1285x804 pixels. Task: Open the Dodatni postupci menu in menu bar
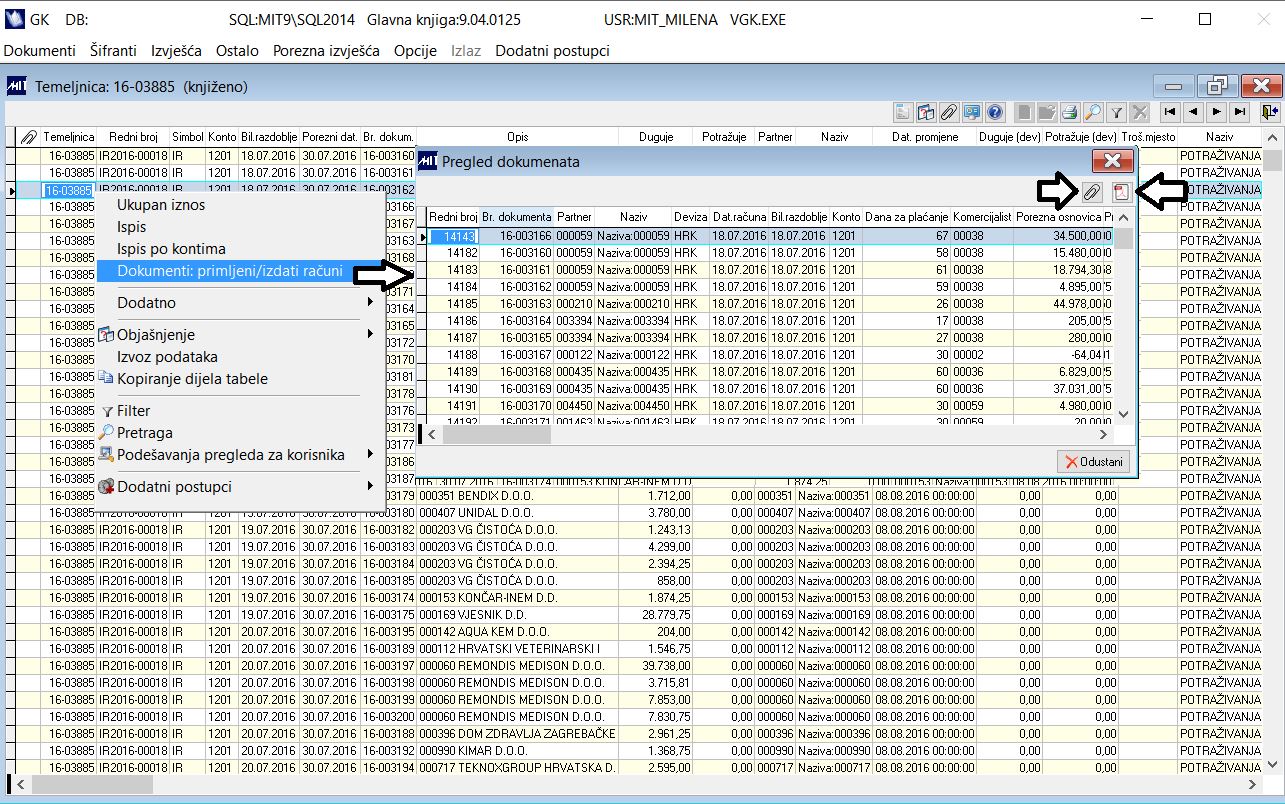pyautogui.click(x=552, y=50)
